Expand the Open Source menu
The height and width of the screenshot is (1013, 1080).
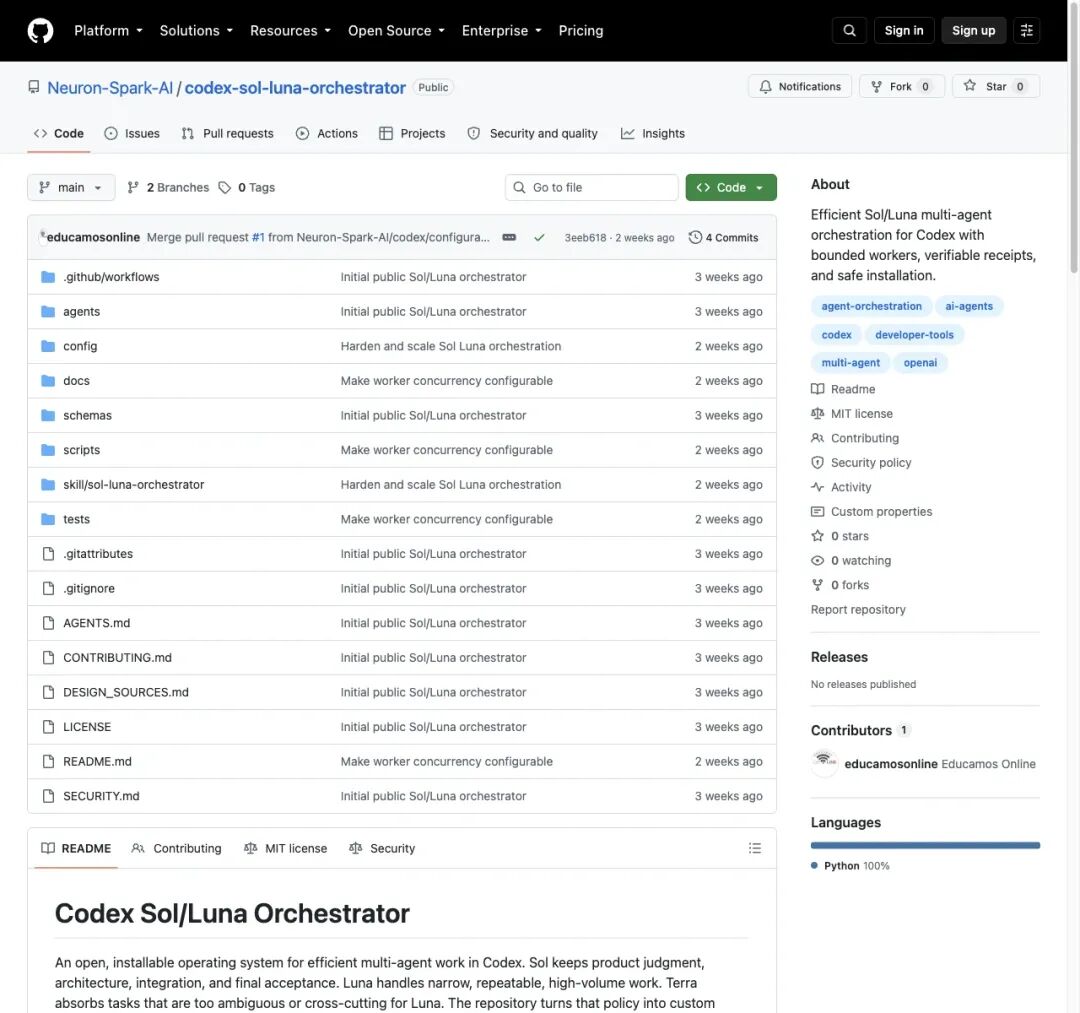[x=396, y=30]
